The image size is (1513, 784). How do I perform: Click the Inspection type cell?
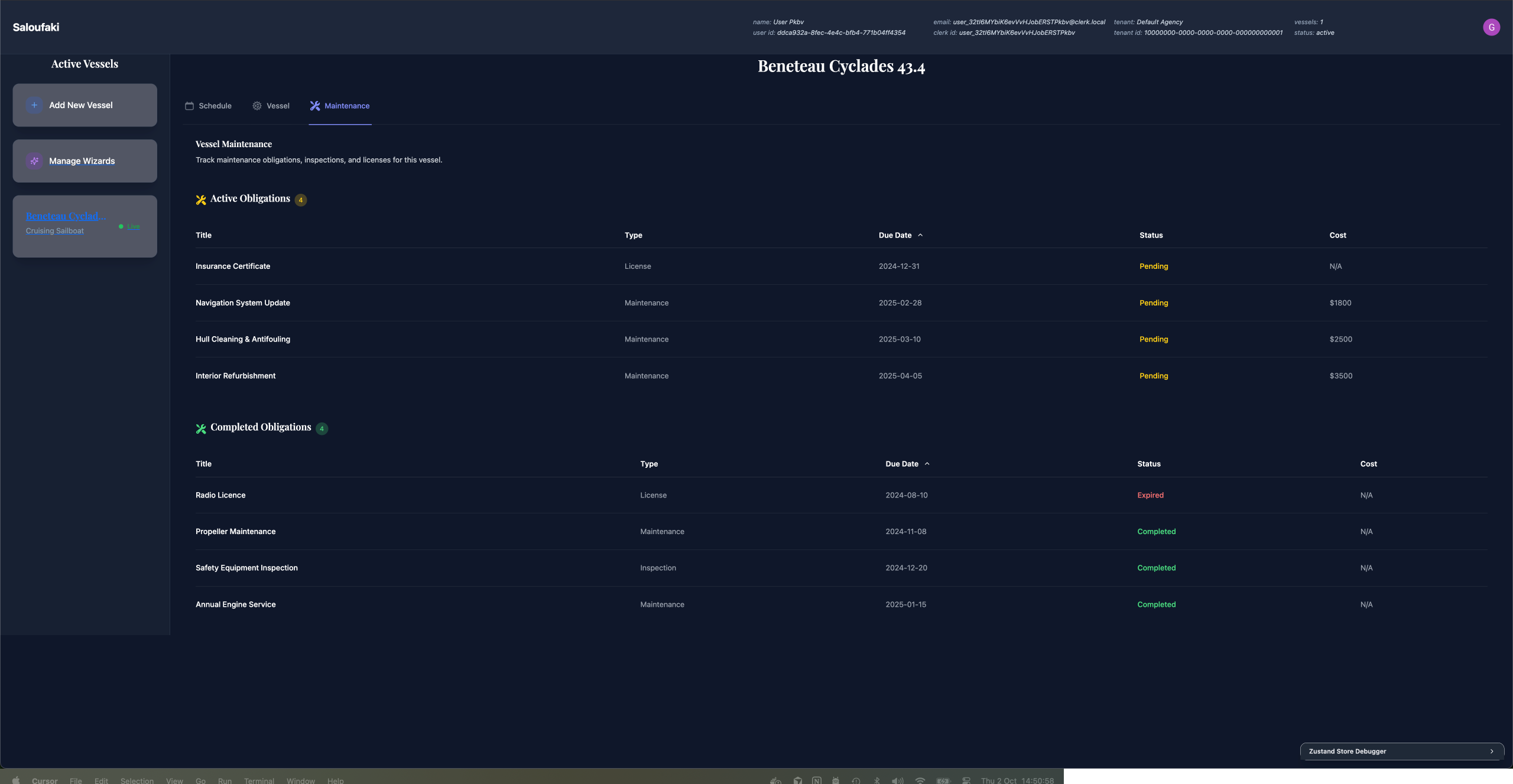[x=658, y=568]
